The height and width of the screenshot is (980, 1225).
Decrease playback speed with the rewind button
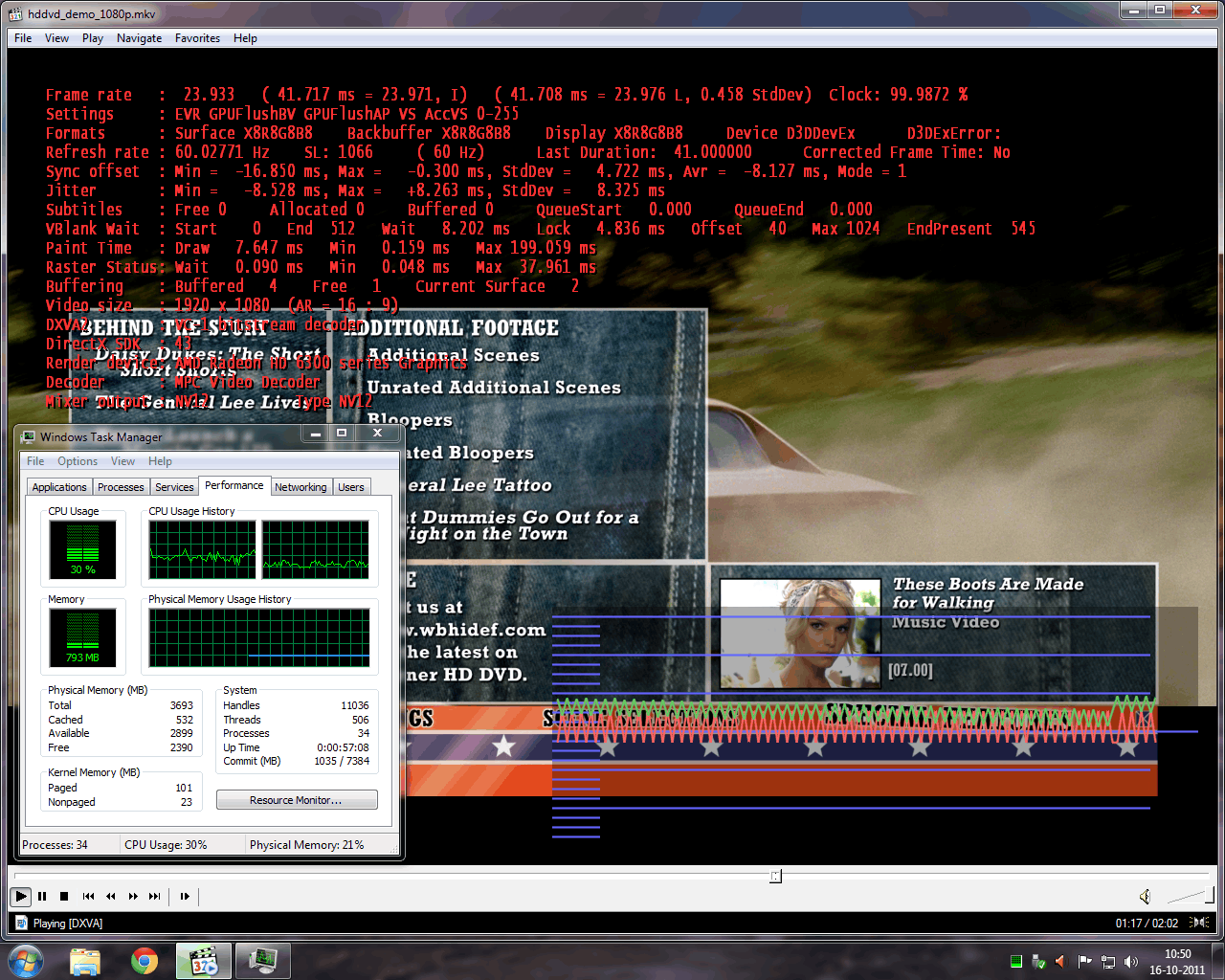pos(110,897)
